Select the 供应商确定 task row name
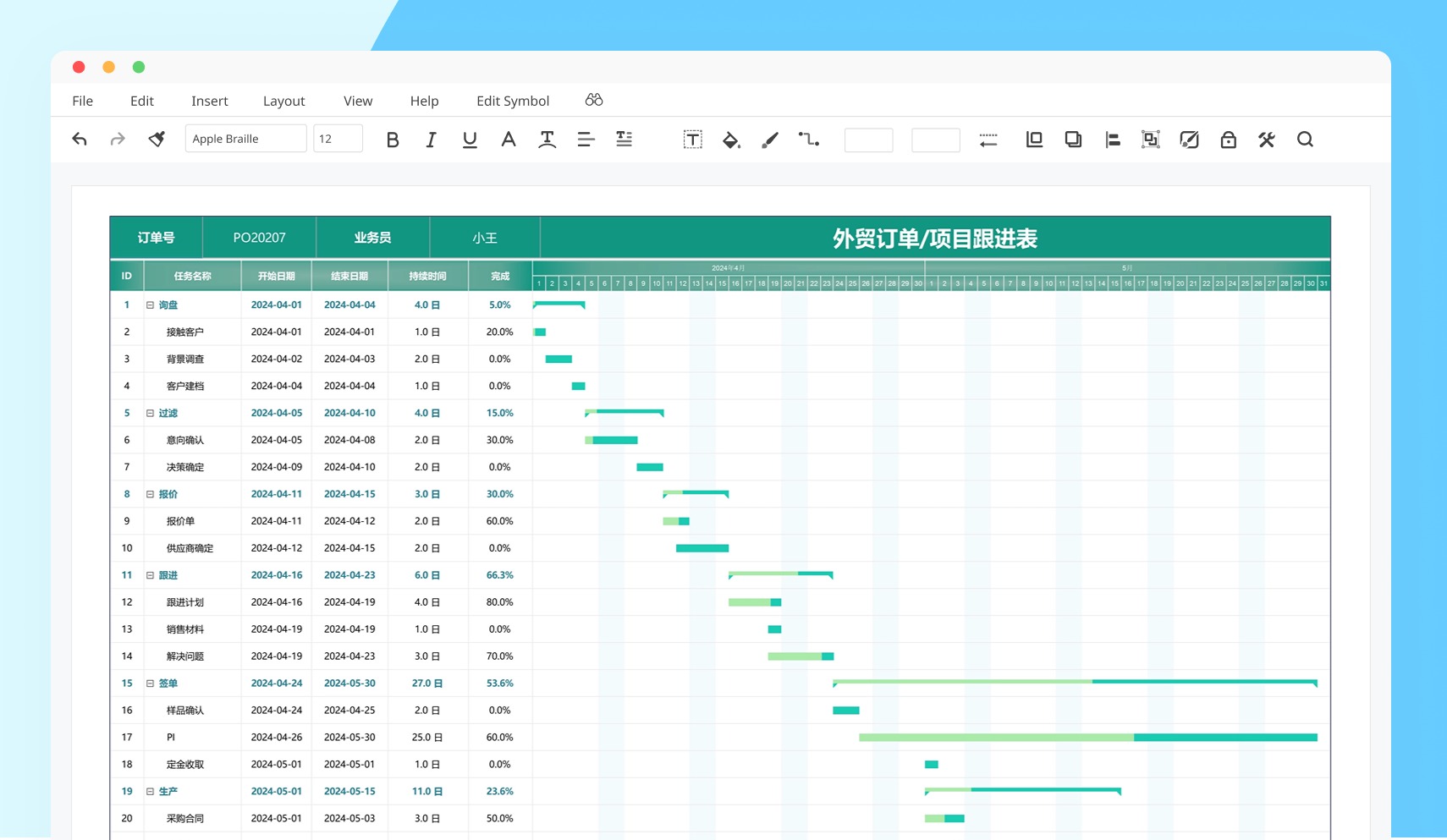Image resolution: width=1447 pixels, height=840 pixels. [190, 548]
